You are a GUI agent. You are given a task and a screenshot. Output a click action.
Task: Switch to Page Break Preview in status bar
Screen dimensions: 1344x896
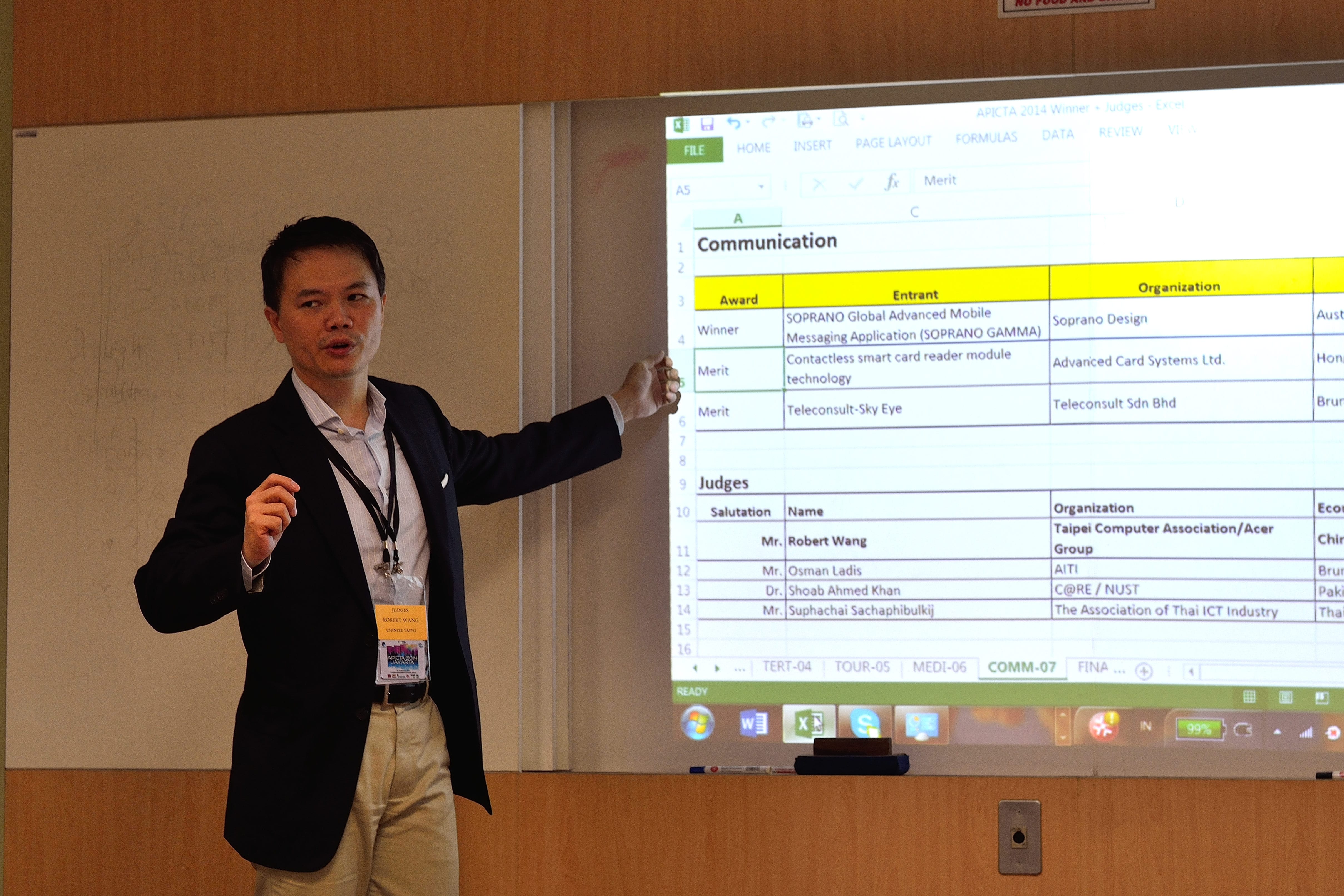point(1322,698)
